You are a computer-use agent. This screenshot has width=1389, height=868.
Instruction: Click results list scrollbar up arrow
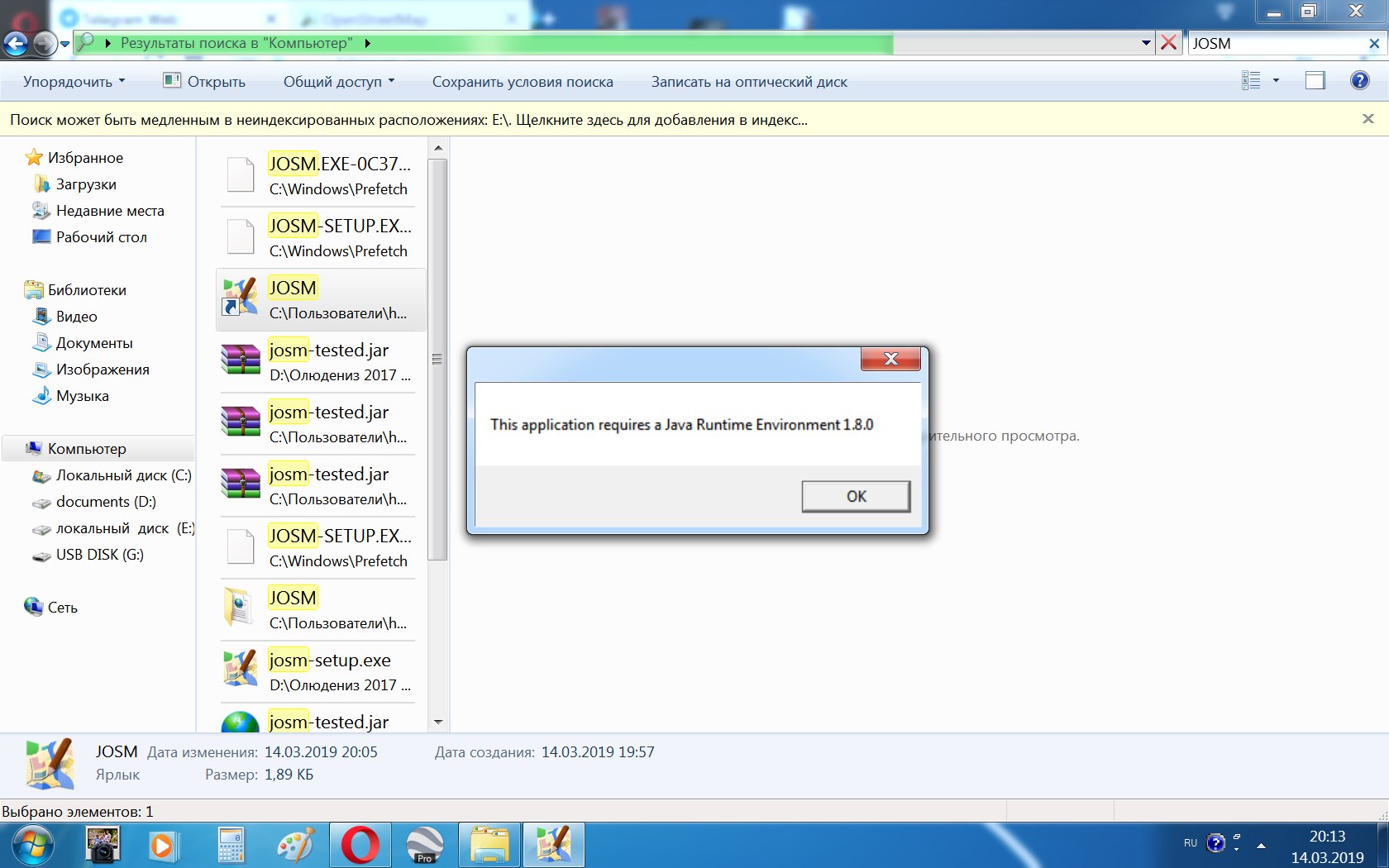coord(438,148)
